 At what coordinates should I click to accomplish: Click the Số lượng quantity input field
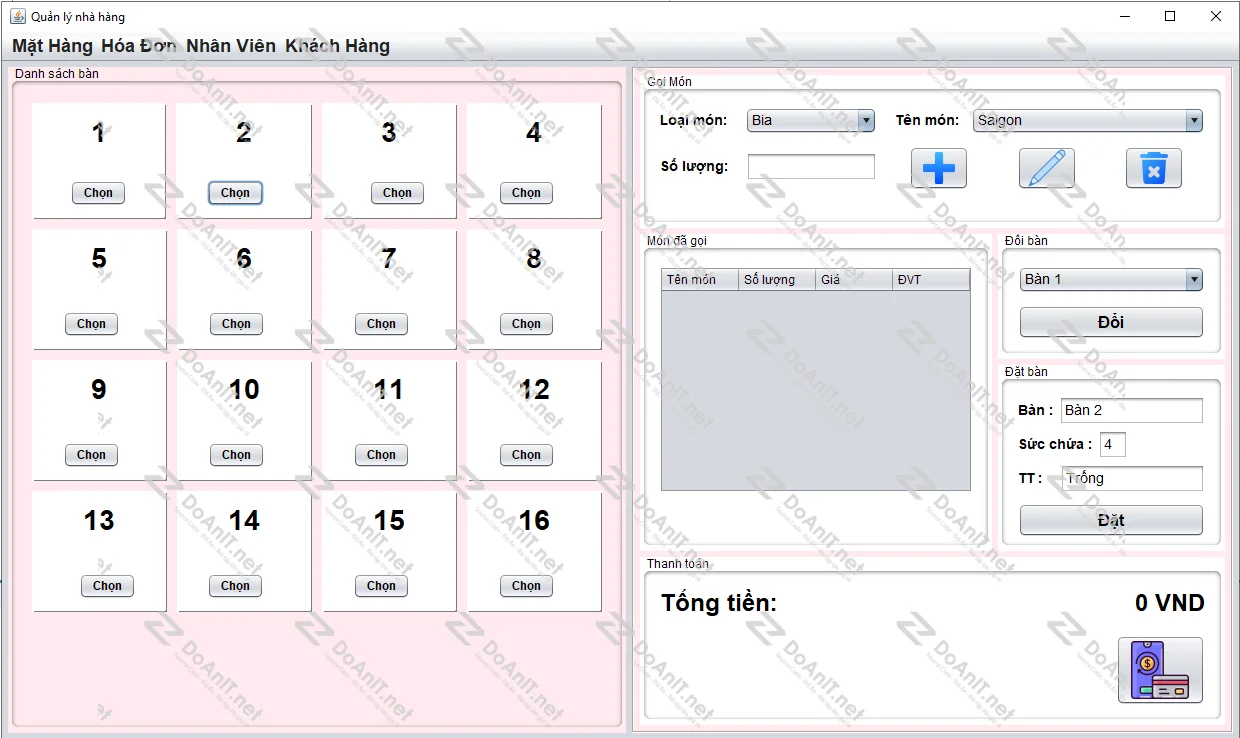tap(811, 166)
